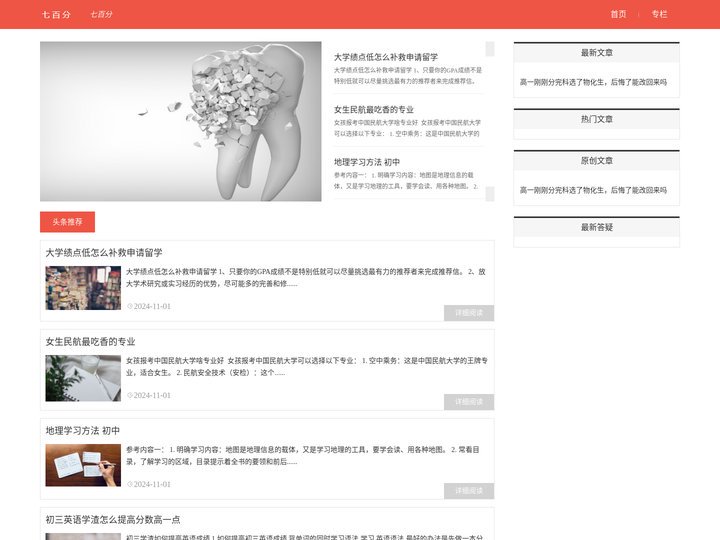Screen dimensions: 720x540
Task: Click the bookshelf thumbnail of GPA article
Action: click(x=83, y=288)
